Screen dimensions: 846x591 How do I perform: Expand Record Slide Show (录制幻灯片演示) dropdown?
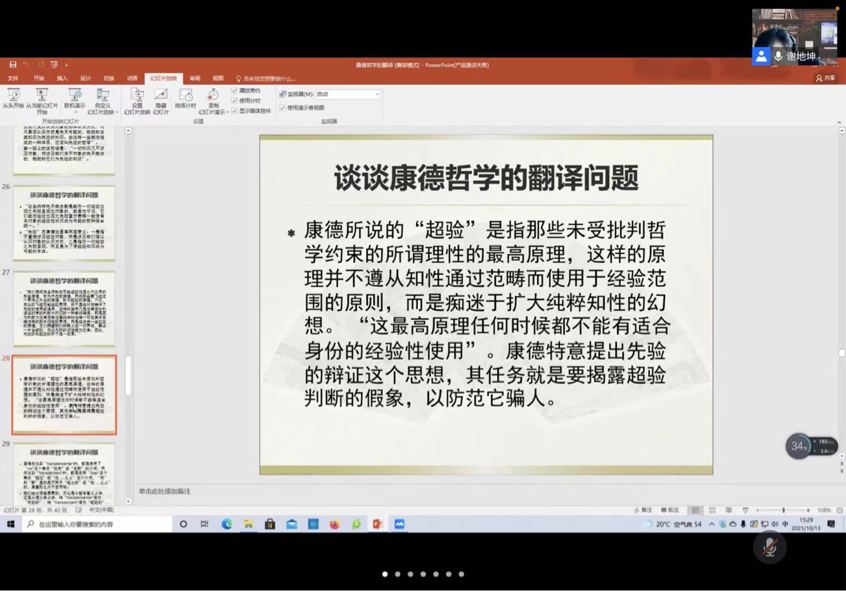point(212,104)
